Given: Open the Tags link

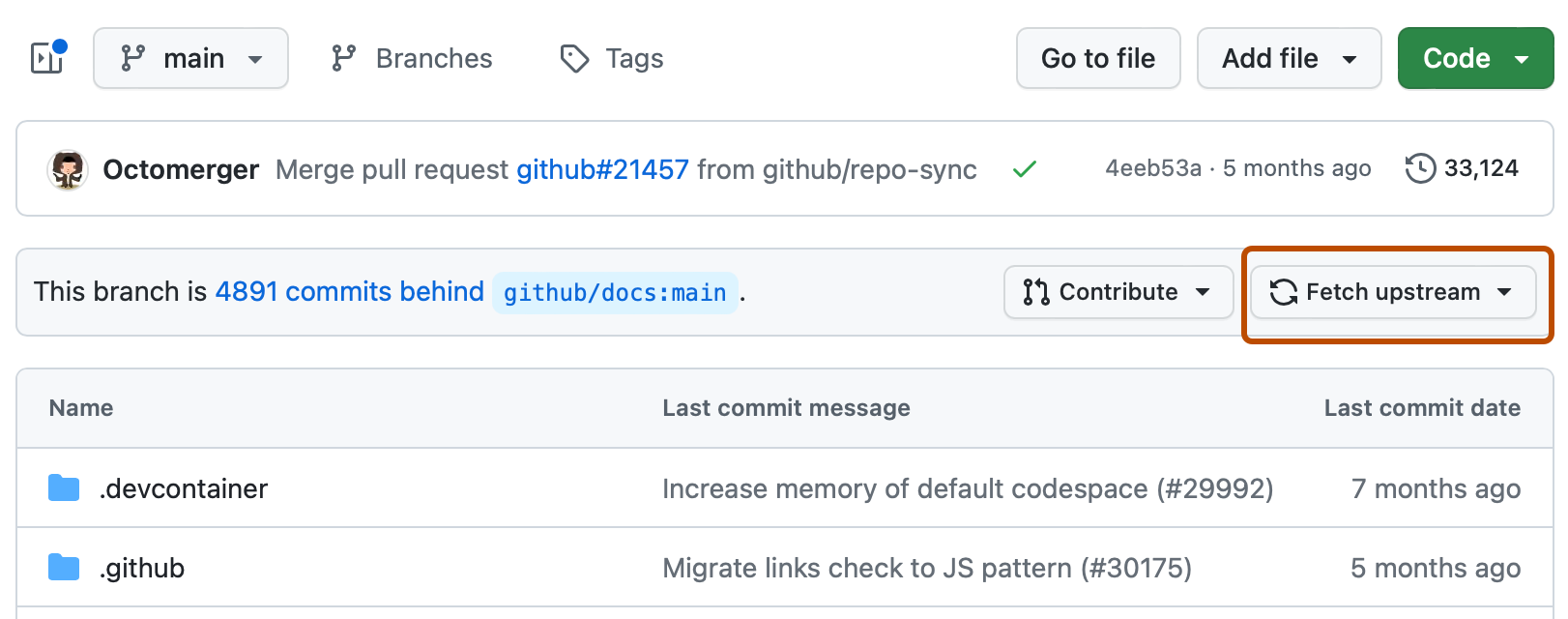Looking at the screenshot, I should tap(612, 58).
